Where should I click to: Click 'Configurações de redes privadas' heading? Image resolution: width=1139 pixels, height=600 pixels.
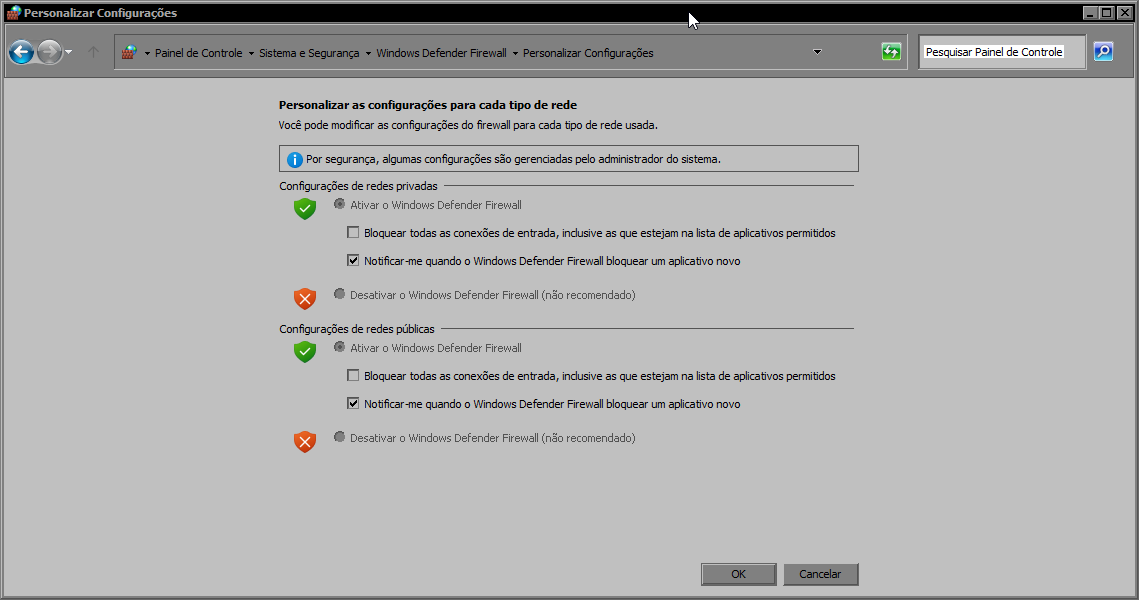[358, 186]
